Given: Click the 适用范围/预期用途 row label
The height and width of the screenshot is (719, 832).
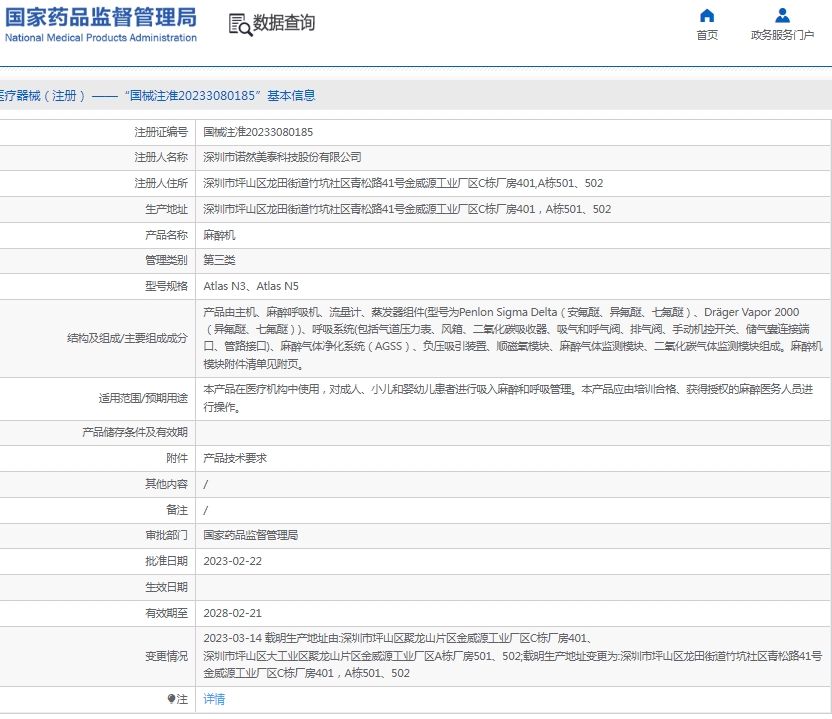Looking at the screenshot, I should click(x=143, y=399).
